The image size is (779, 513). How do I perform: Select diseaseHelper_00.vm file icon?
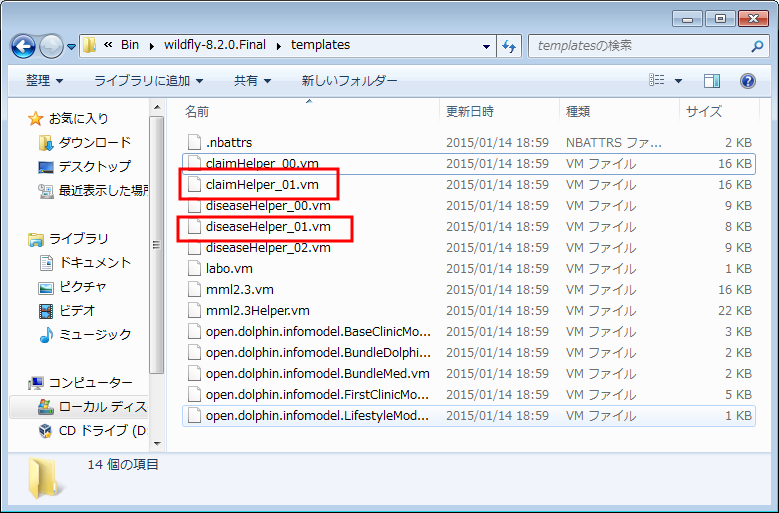pyautogui.click(x=194, y=206)
